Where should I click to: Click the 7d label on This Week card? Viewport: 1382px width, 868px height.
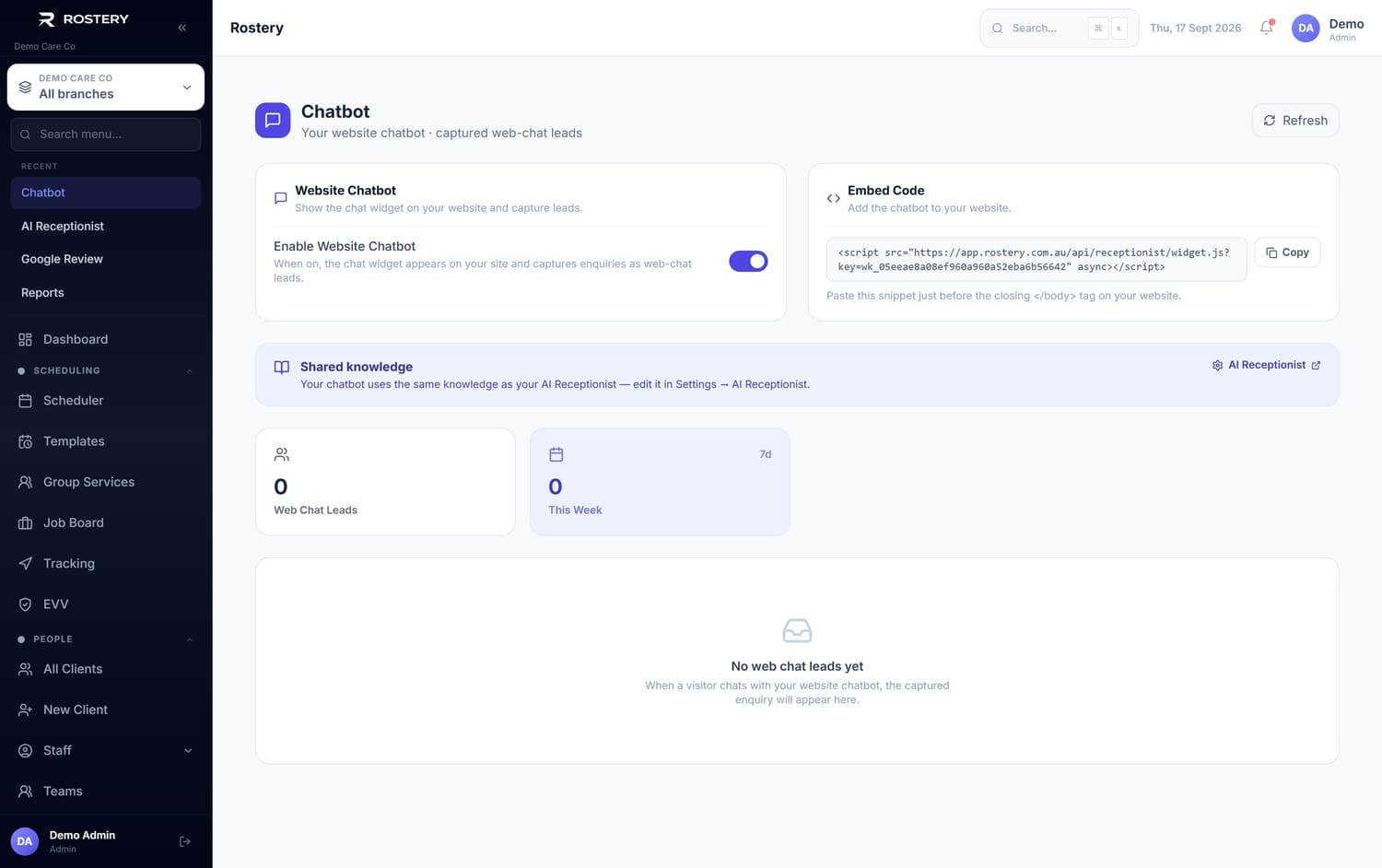(765, 454)
